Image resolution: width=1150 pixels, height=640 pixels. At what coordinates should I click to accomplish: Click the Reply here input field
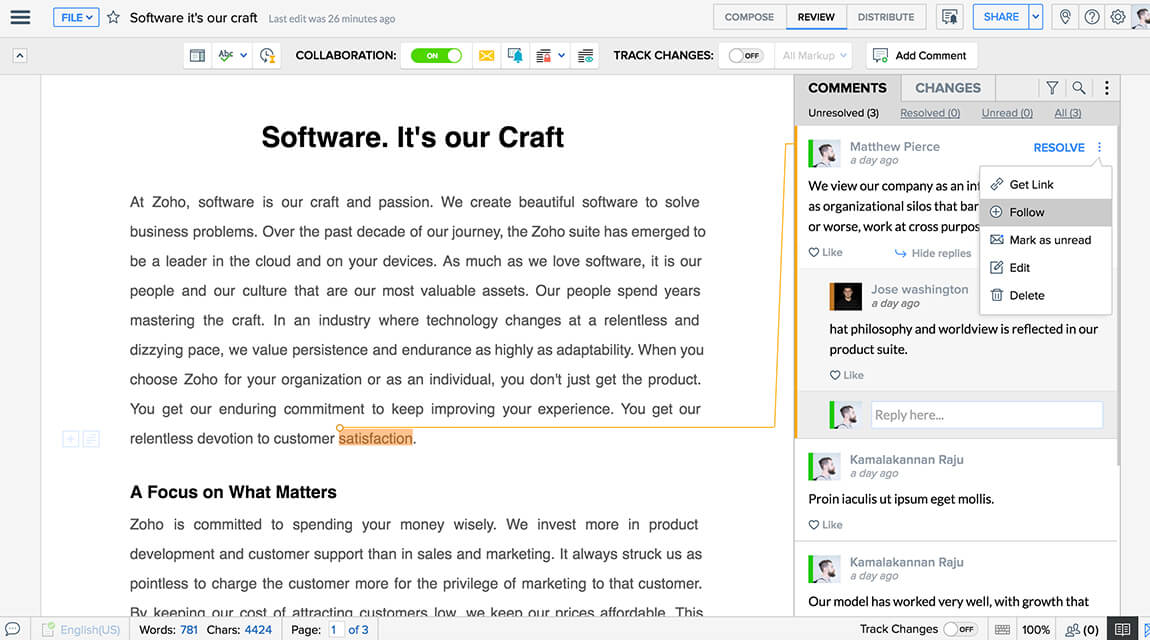pos(986,415)
